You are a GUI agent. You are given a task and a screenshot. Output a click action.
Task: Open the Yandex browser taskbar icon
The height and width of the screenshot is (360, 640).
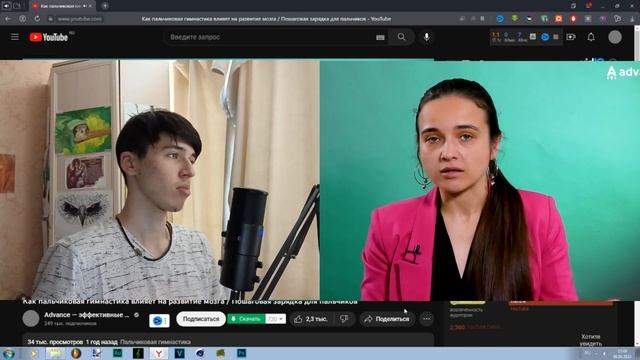coord(159,353)
